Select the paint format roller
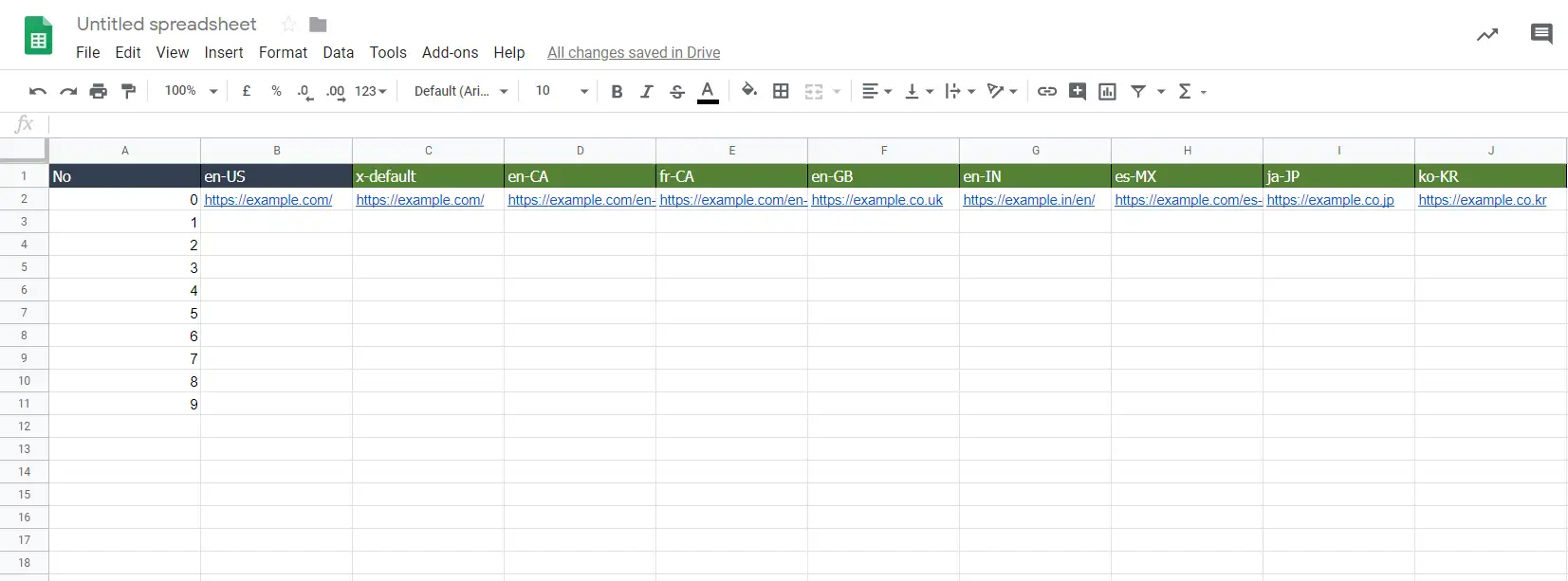 point(129,91)
